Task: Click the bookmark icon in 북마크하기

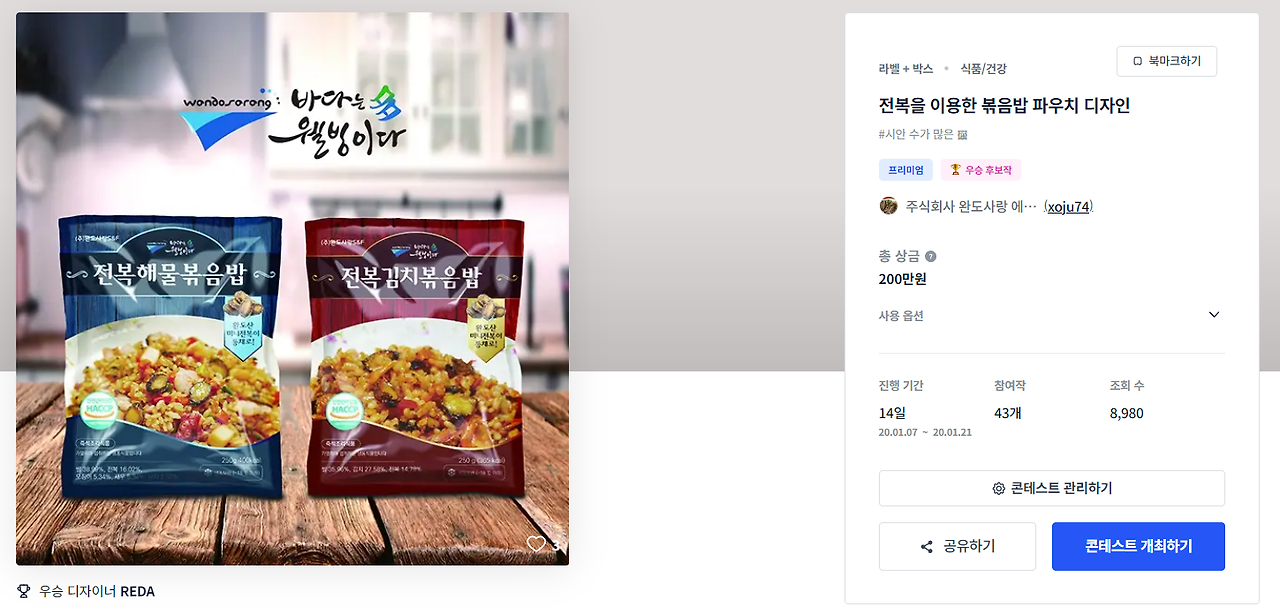Action: click(x=1138, y=61)
